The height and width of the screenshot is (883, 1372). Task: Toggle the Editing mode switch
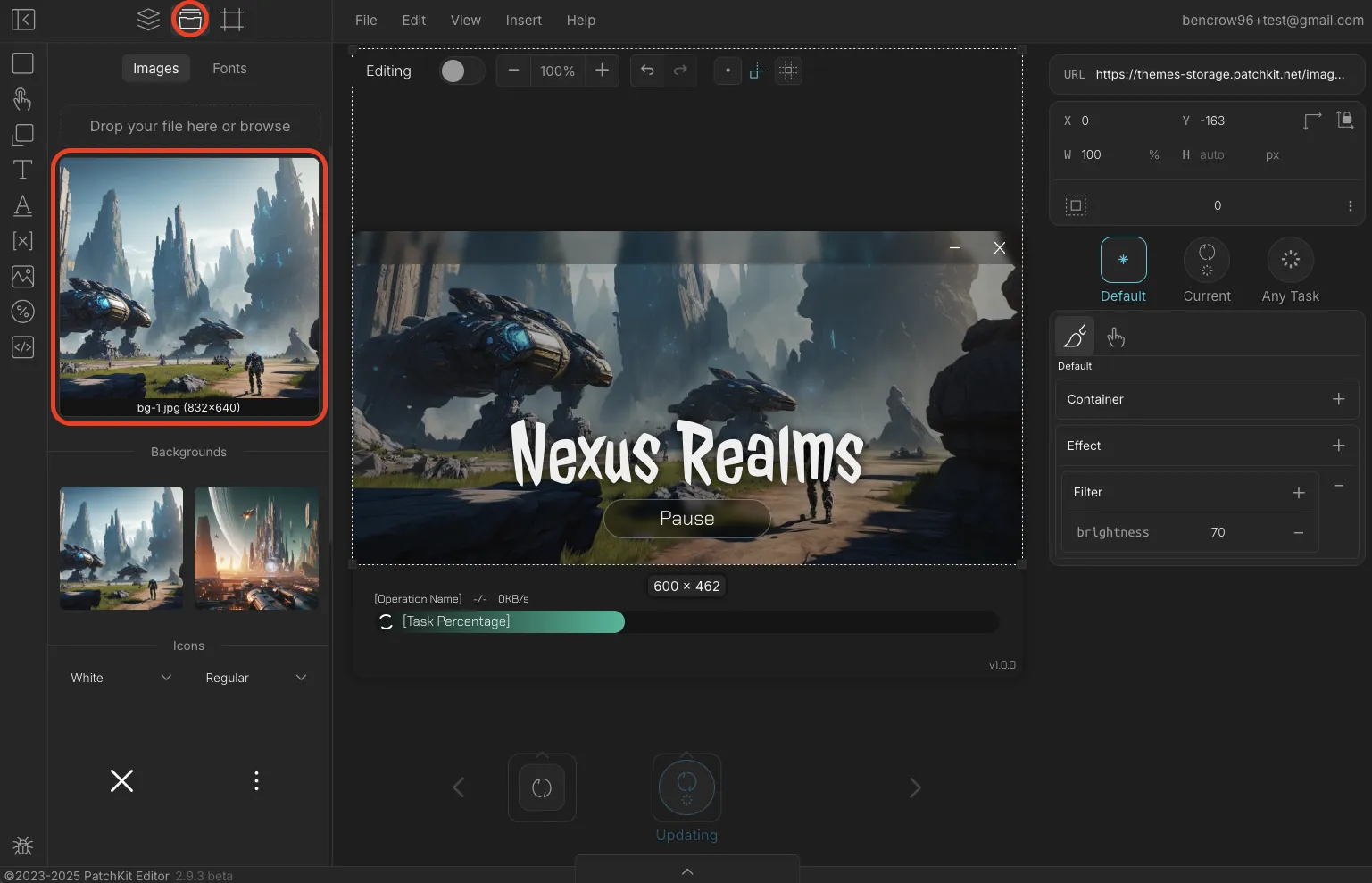(x=461, y=71)
